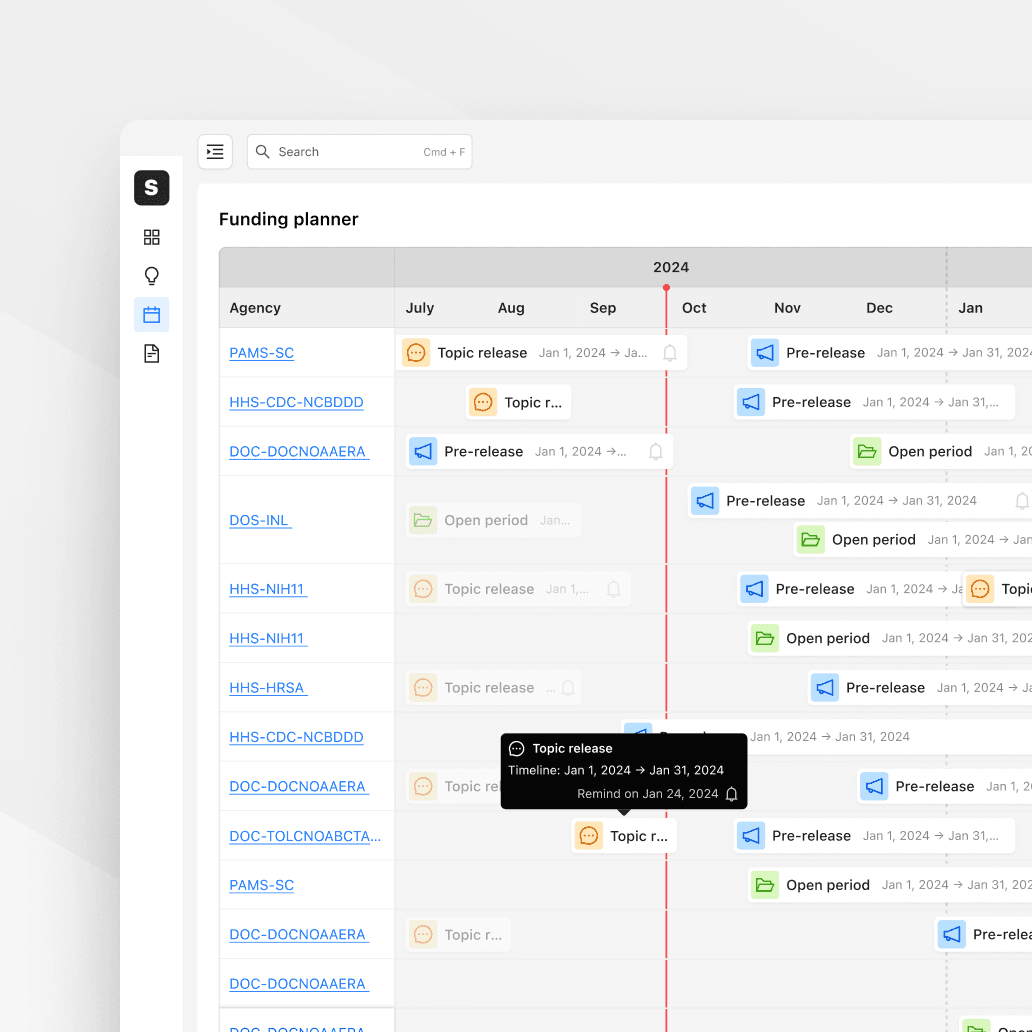Click the red today marker on the timeline
Image resolution: width=1032 pixels, height=1032 pixels.
pos(666,287)
